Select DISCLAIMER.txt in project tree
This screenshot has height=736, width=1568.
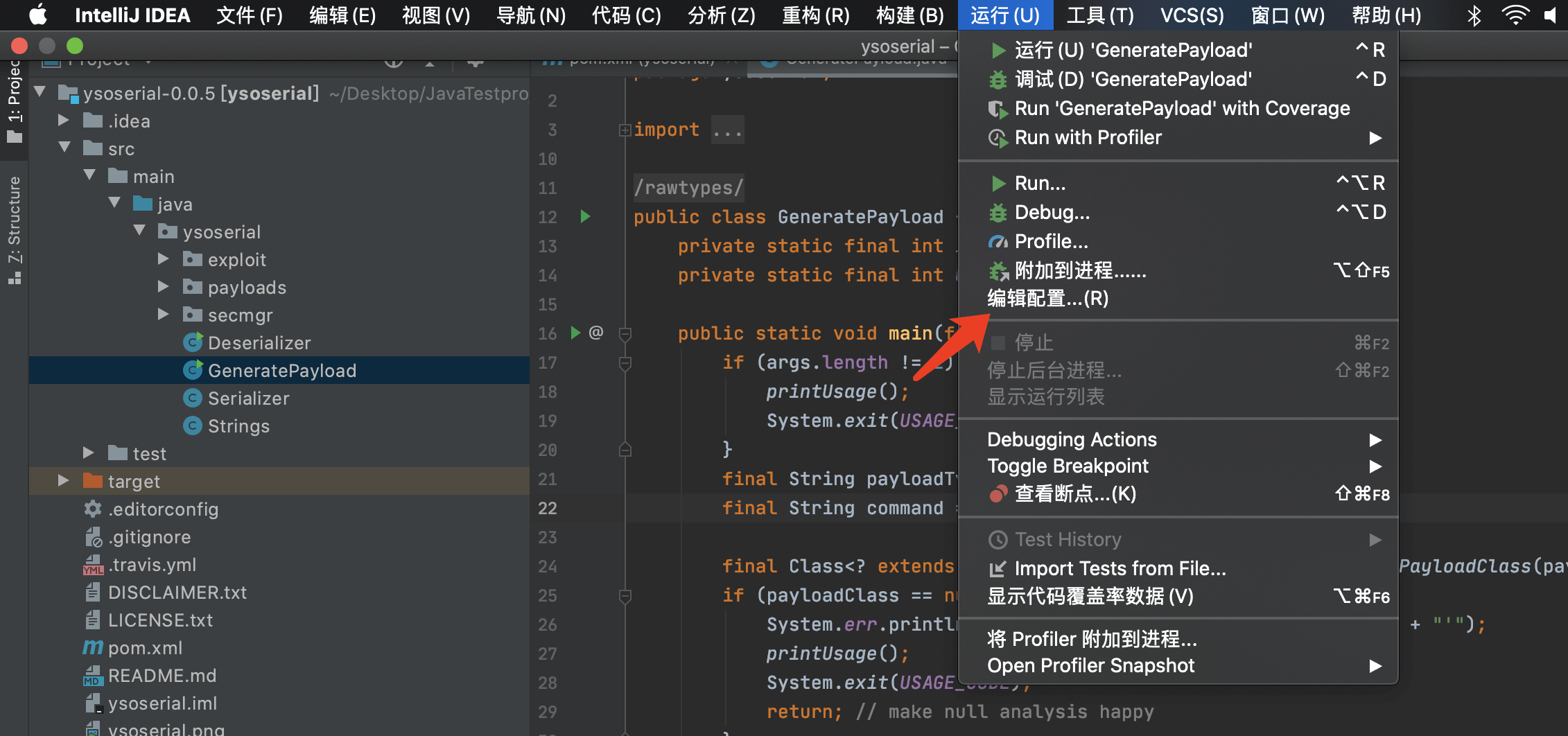tap(177, 593)
